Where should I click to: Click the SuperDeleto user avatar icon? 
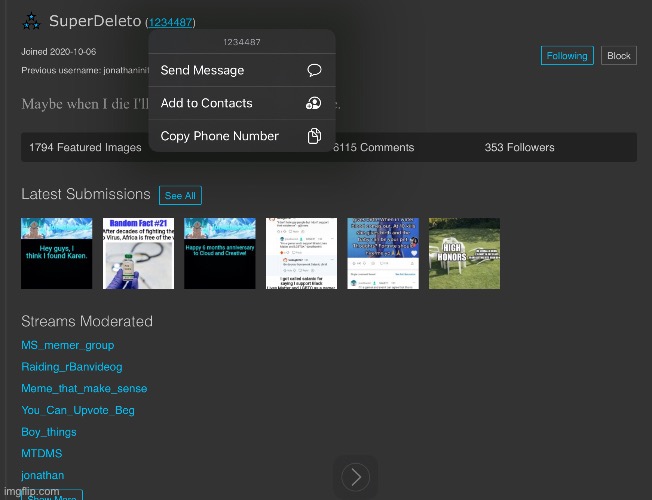tap(32, 21)
